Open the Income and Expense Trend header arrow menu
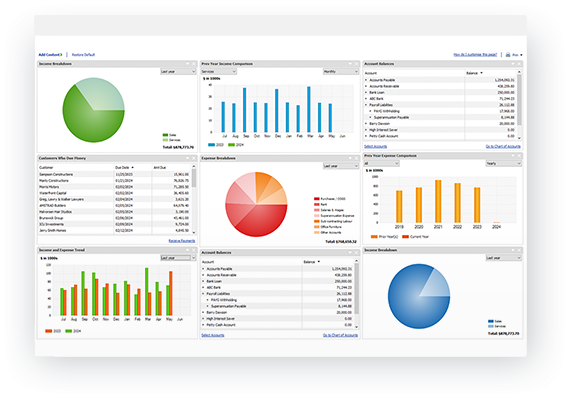570x398 pixels. coord(188,250)
